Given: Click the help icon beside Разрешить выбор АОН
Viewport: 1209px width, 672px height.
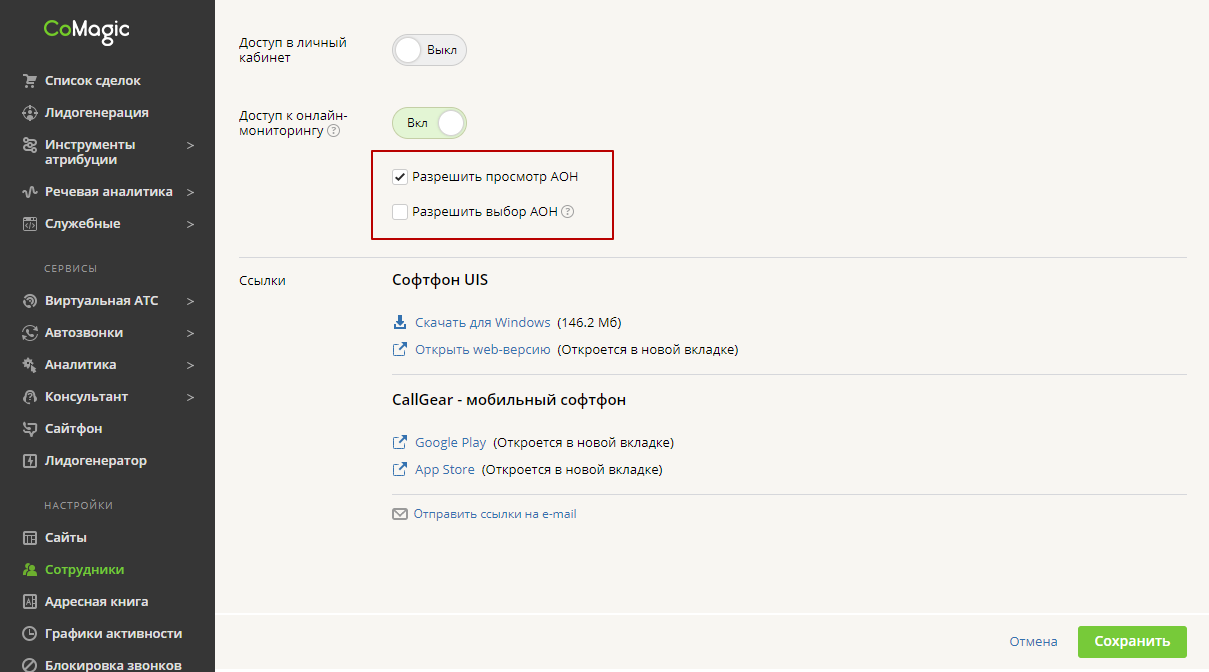Looking at the screenshot, I should click(567, 212).
